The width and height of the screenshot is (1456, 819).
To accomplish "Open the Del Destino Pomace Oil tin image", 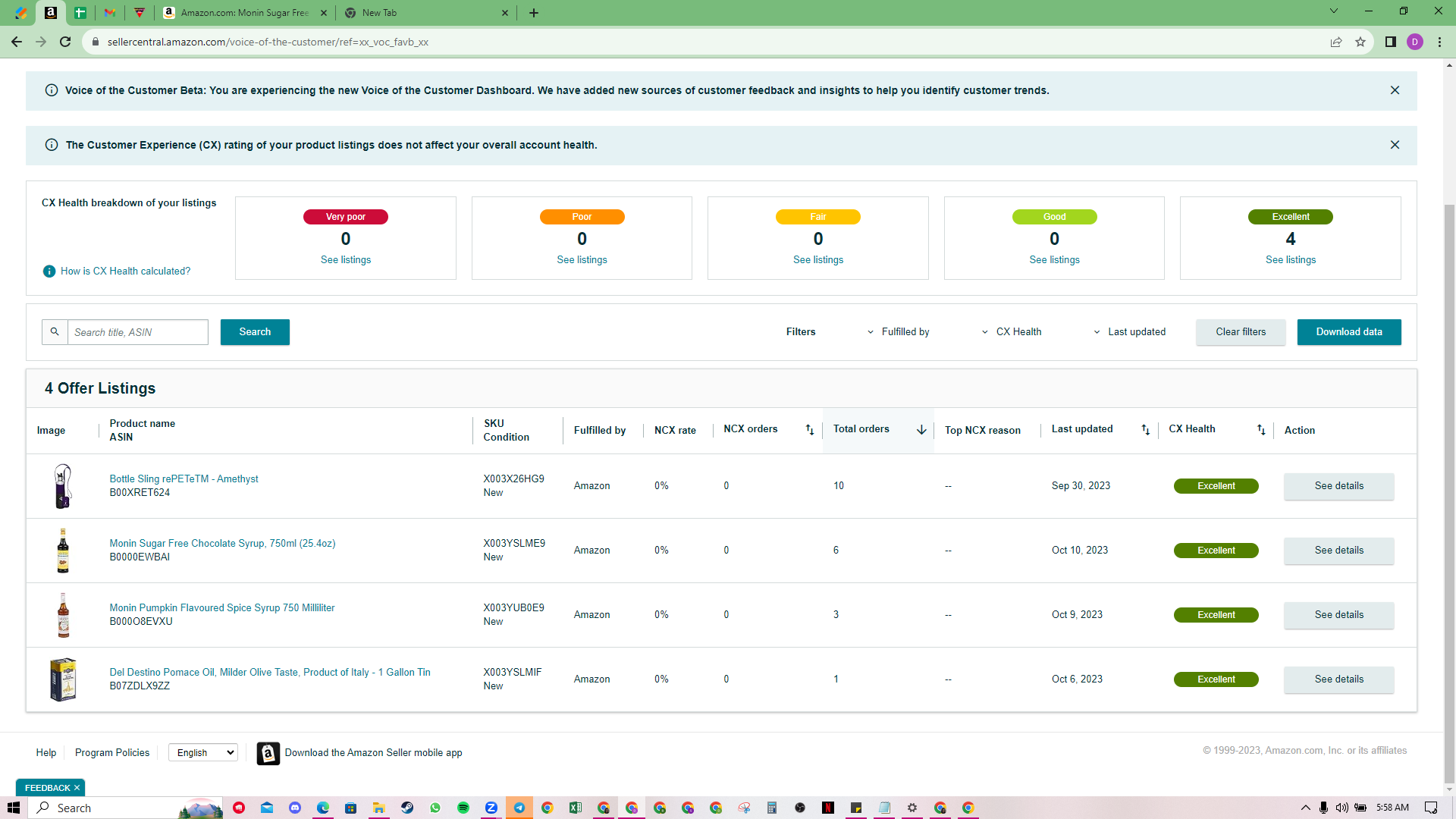I will pyautogui.click(x=63, y=679).
